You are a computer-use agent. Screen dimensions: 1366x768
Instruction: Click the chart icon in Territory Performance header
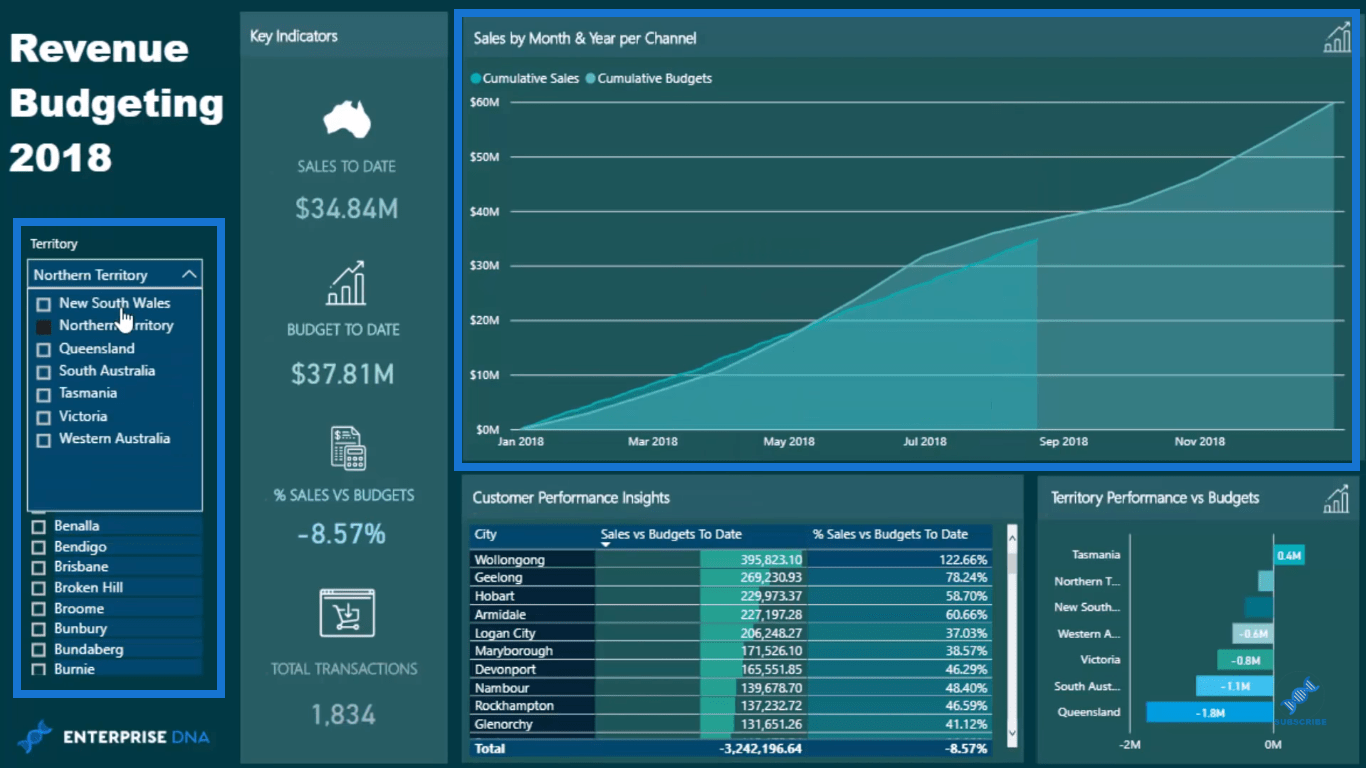coord(1337,498)
